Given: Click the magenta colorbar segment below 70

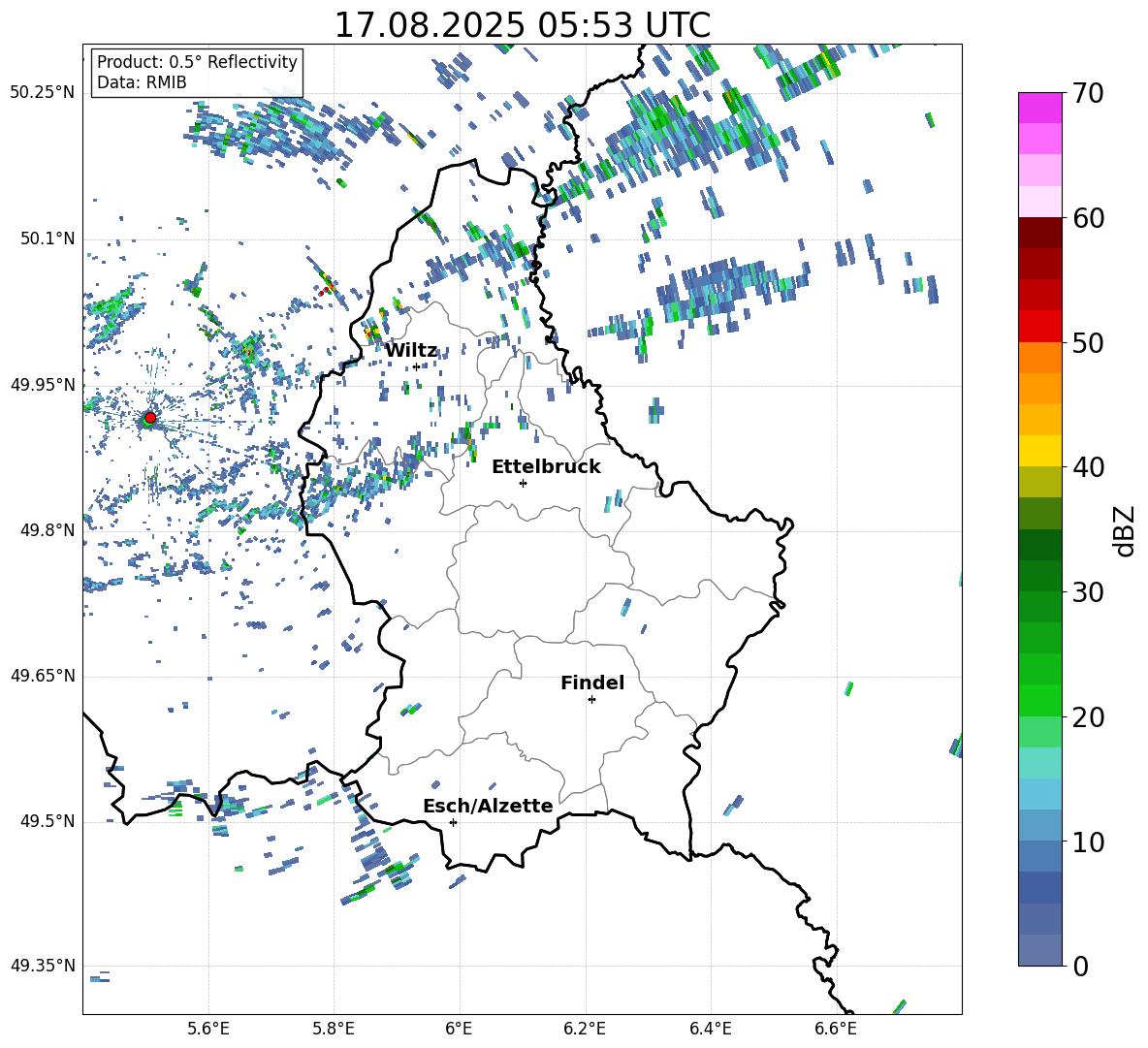Looking at the screenshot, I should click(1039, 108).
